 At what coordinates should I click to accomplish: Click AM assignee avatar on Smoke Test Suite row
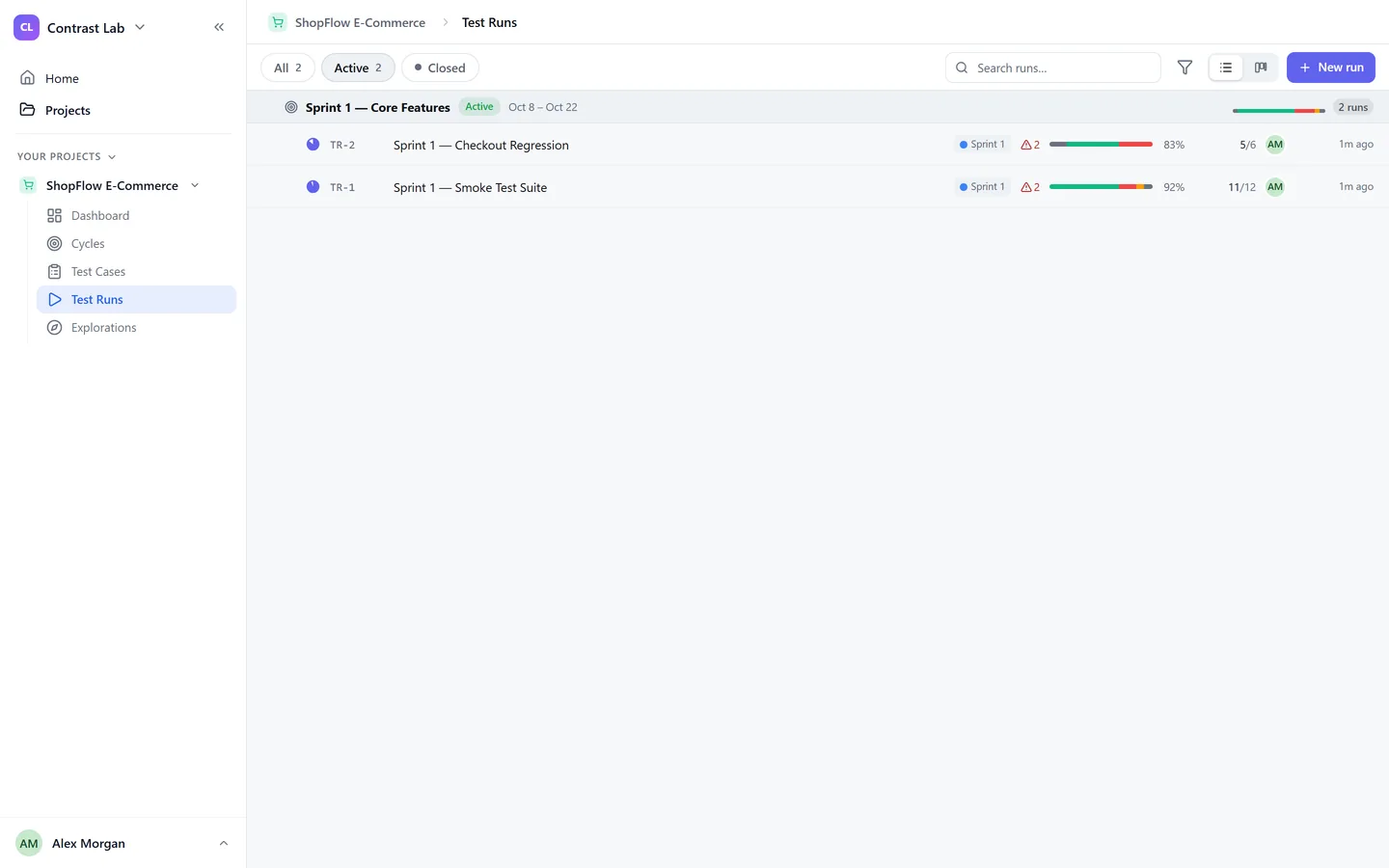click(1275, 187)
